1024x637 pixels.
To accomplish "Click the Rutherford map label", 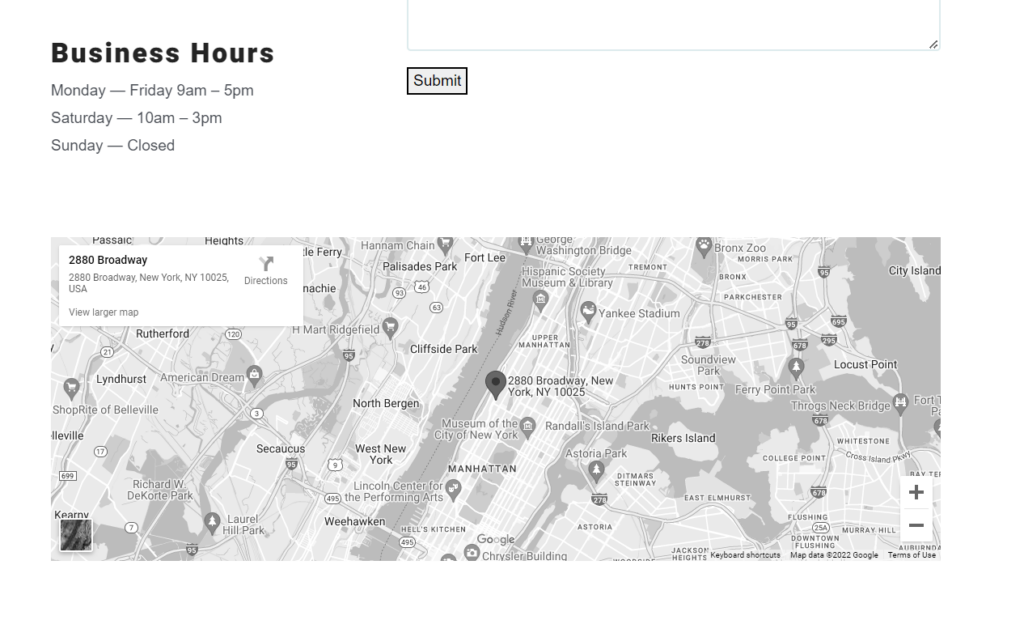I will click(x=163, y=334).
